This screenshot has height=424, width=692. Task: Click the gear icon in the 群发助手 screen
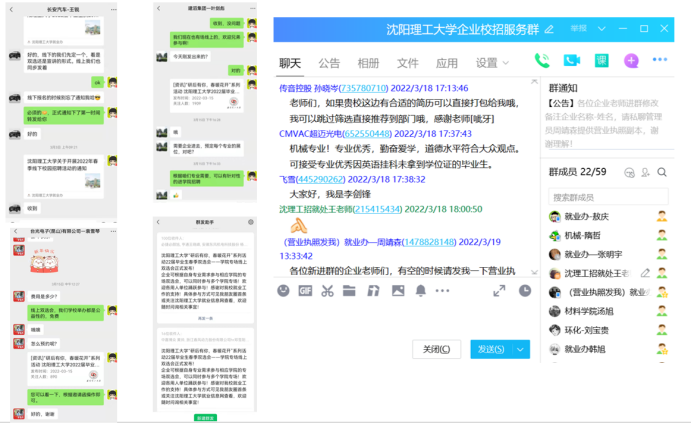coord(251,222)
